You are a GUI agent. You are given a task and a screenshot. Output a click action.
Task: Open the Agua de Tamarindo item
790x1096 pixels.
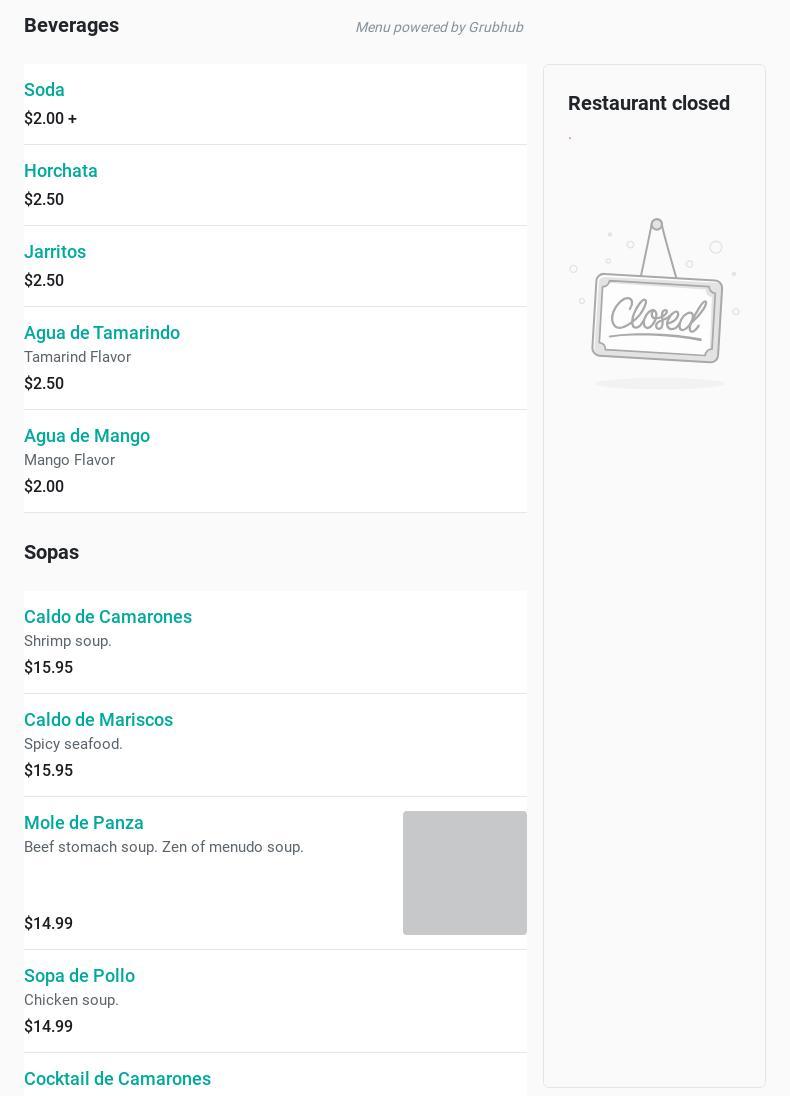point(102,333)
